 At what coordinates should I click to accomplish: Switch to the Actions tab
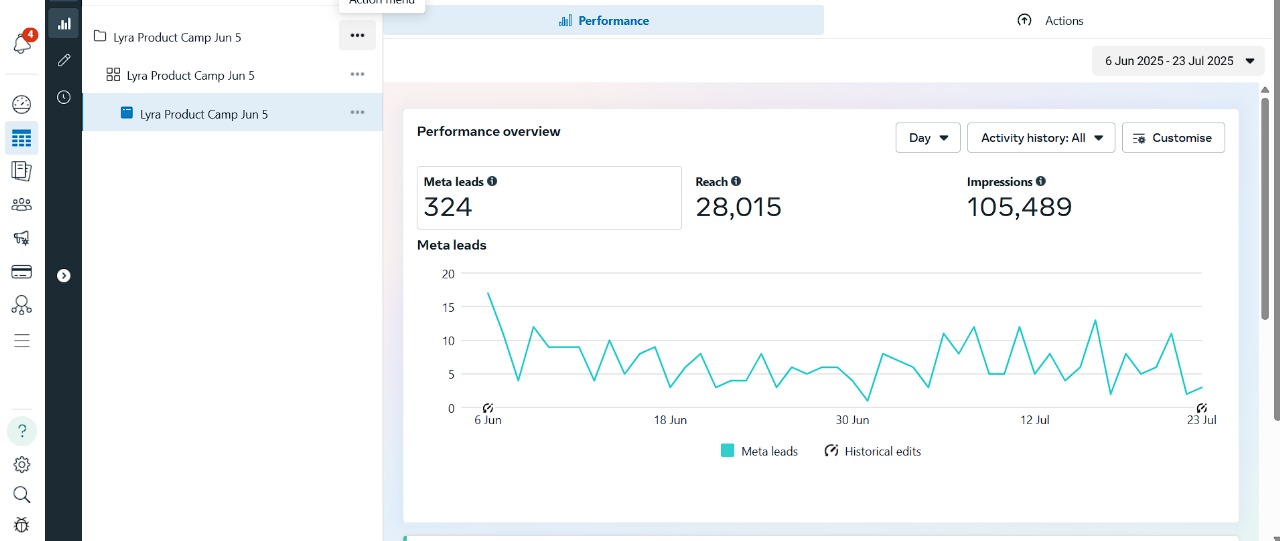click(x=1050, y=21)
